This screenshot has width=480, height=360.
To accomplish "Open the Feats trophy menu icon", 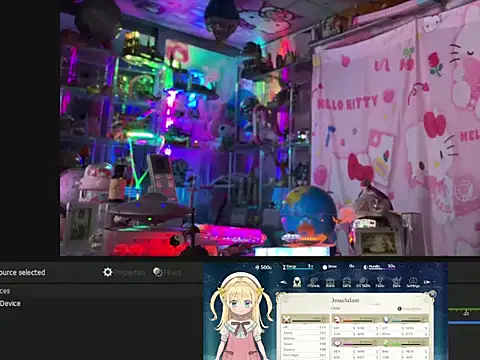I will (x=380, y=282).
